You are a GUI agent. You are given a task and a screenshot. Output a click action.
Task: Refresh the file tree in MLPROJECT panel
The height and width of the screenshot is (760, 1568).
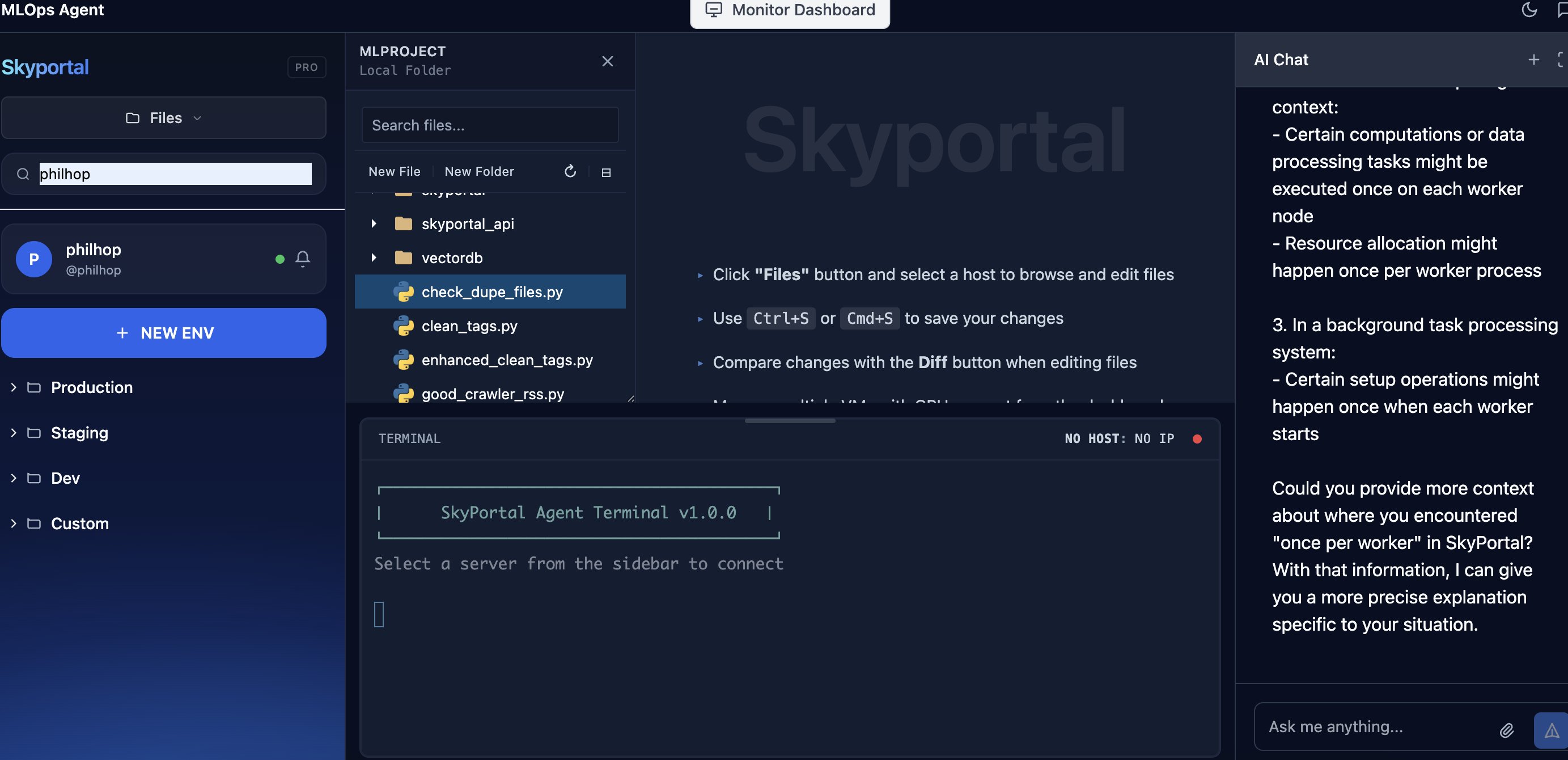point(570,171)
